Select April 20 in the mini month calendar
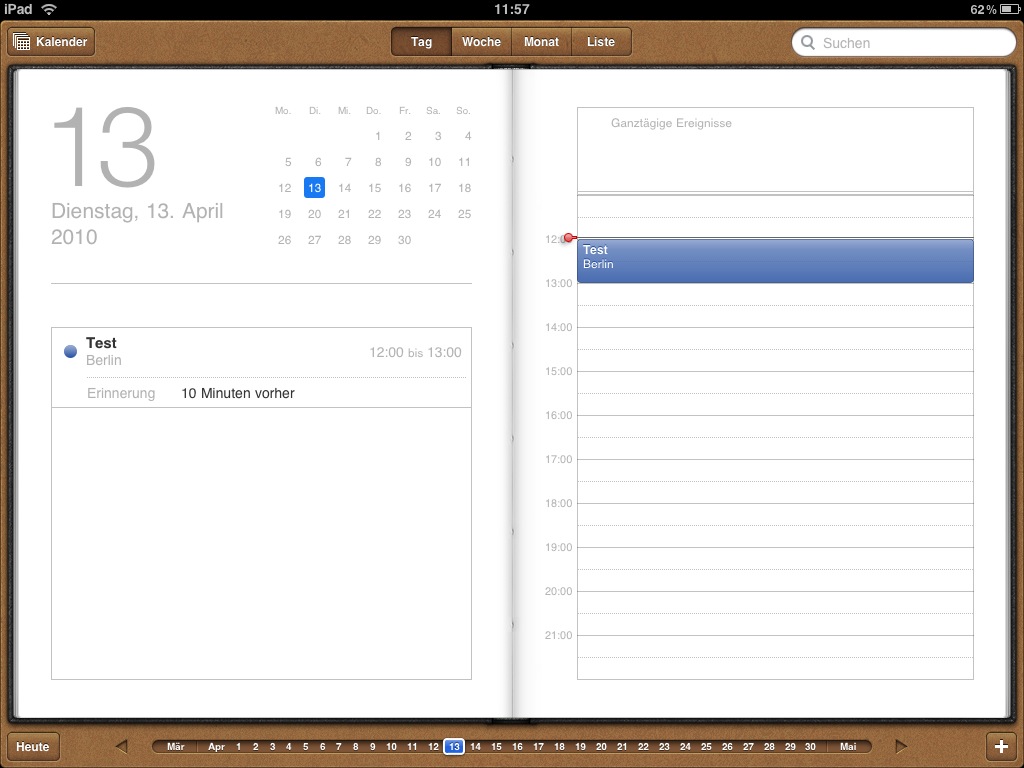Viewport: 1024px width, 768px height. click(x=314, y=214)
